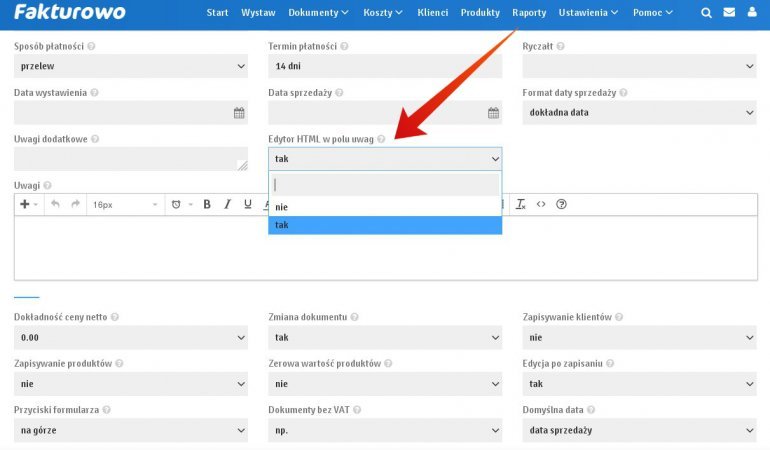
Task: Apply italic formatting in the Uwagi editor
Action: coord(227,204)
